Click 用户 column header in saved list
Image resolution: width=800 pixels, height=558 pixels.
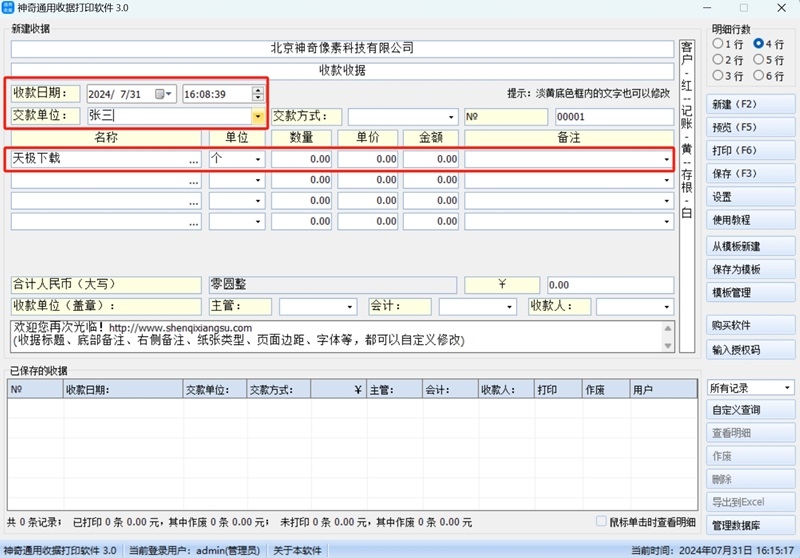(x=663, y=390)
